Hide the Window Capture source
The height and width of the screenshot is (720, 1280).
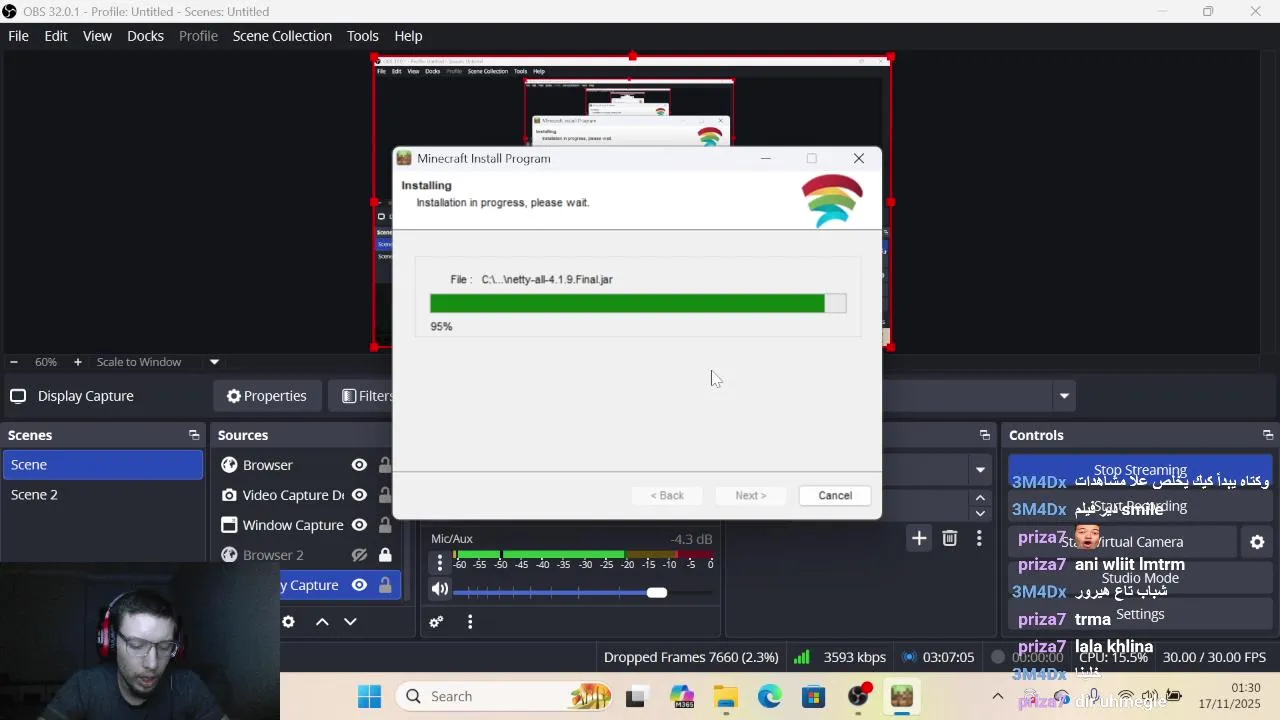click(x=359, y=525)
